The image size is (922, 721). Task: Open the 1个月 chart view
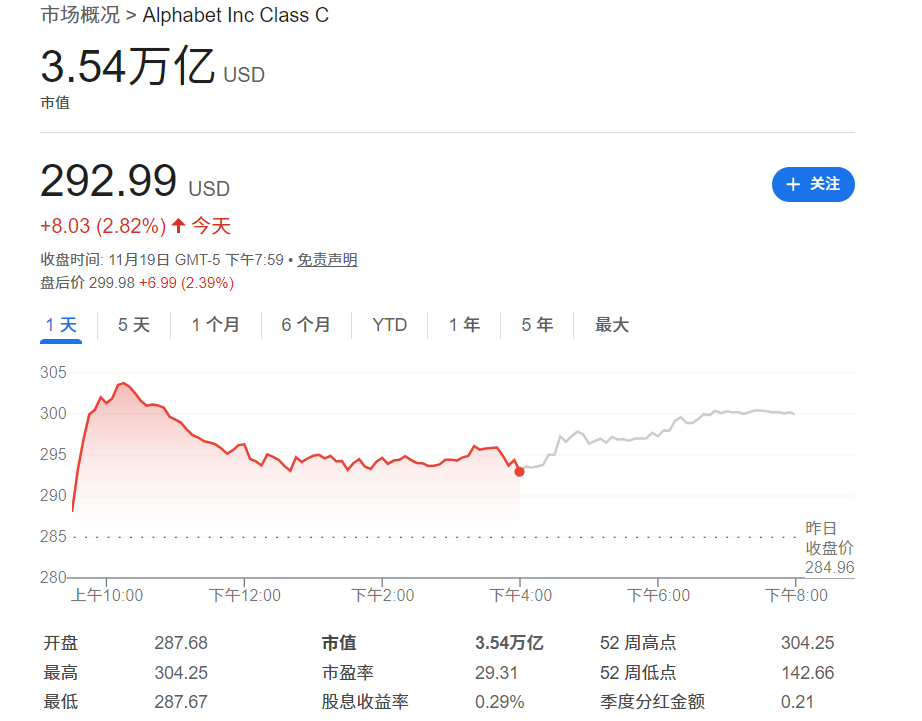click(x=215, y=324)
